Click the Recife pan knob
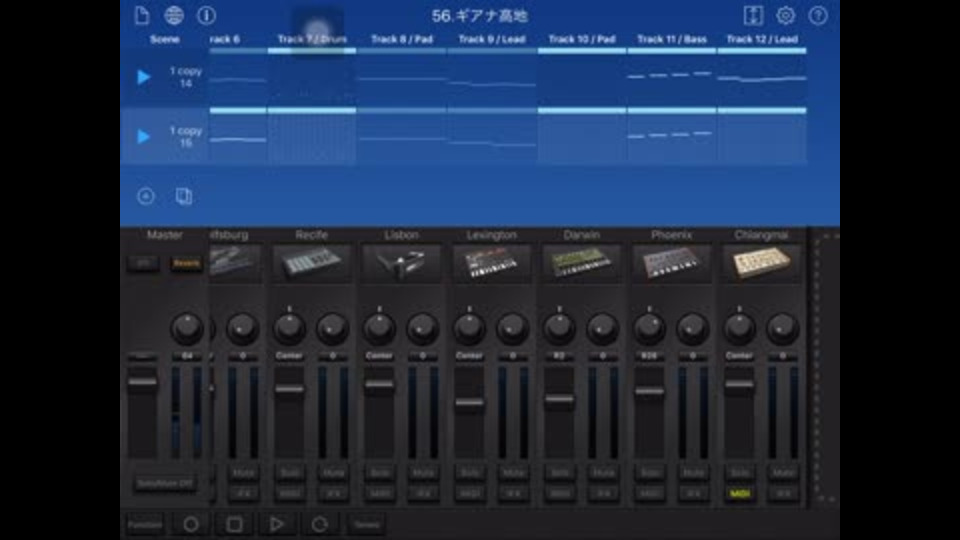The width and height of the screenshot is (960, 540). point(289,329)
